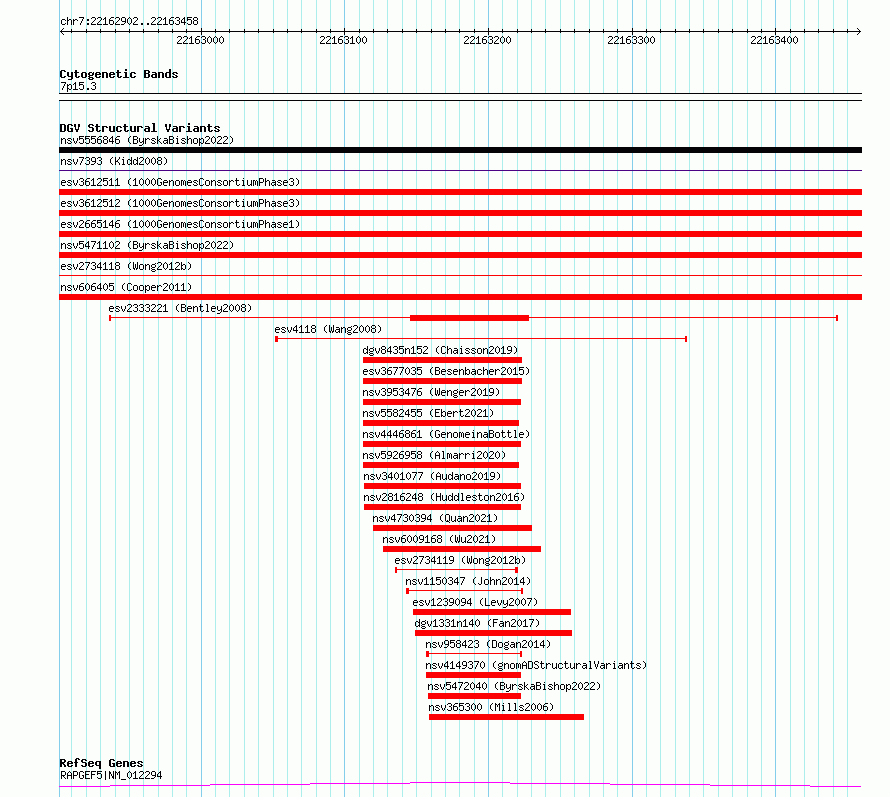Viewport: 890px width, 797px height.
Task: Select dgv1331n140 (Fan2017) label
Action: click(x=477, y=623)
